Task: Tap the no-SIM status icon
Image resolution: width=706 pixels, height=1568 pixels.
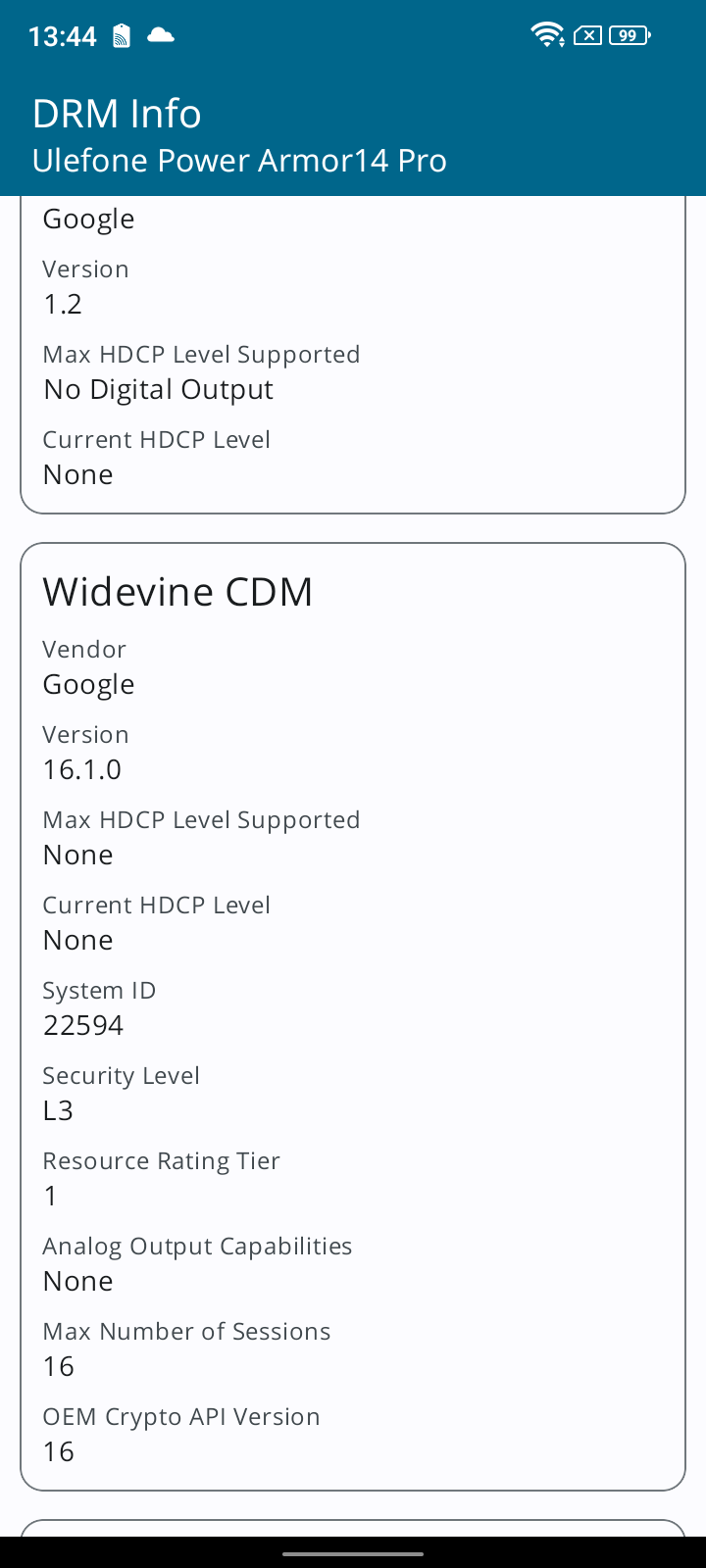Action: pyautogui.click(x=587, y=35)
